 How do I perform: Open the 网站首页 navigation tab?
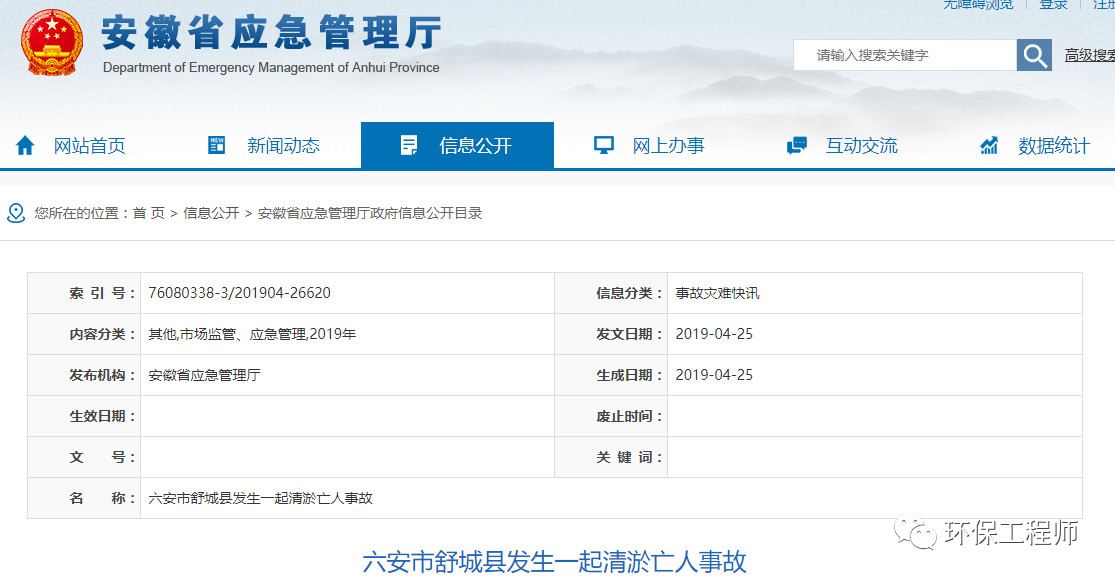[89, 146]
